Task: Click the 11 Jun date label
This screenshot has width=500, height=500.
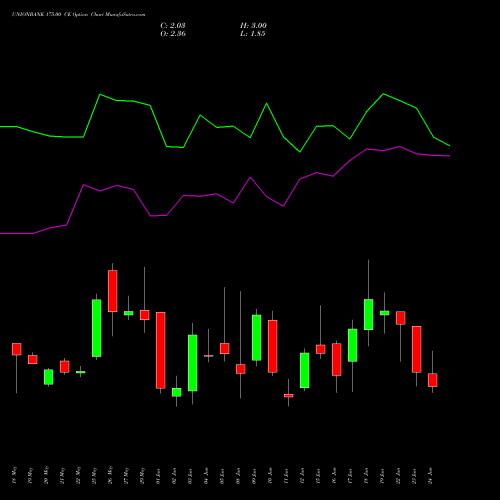Action: pyautogui.click(x=286, y=476)
